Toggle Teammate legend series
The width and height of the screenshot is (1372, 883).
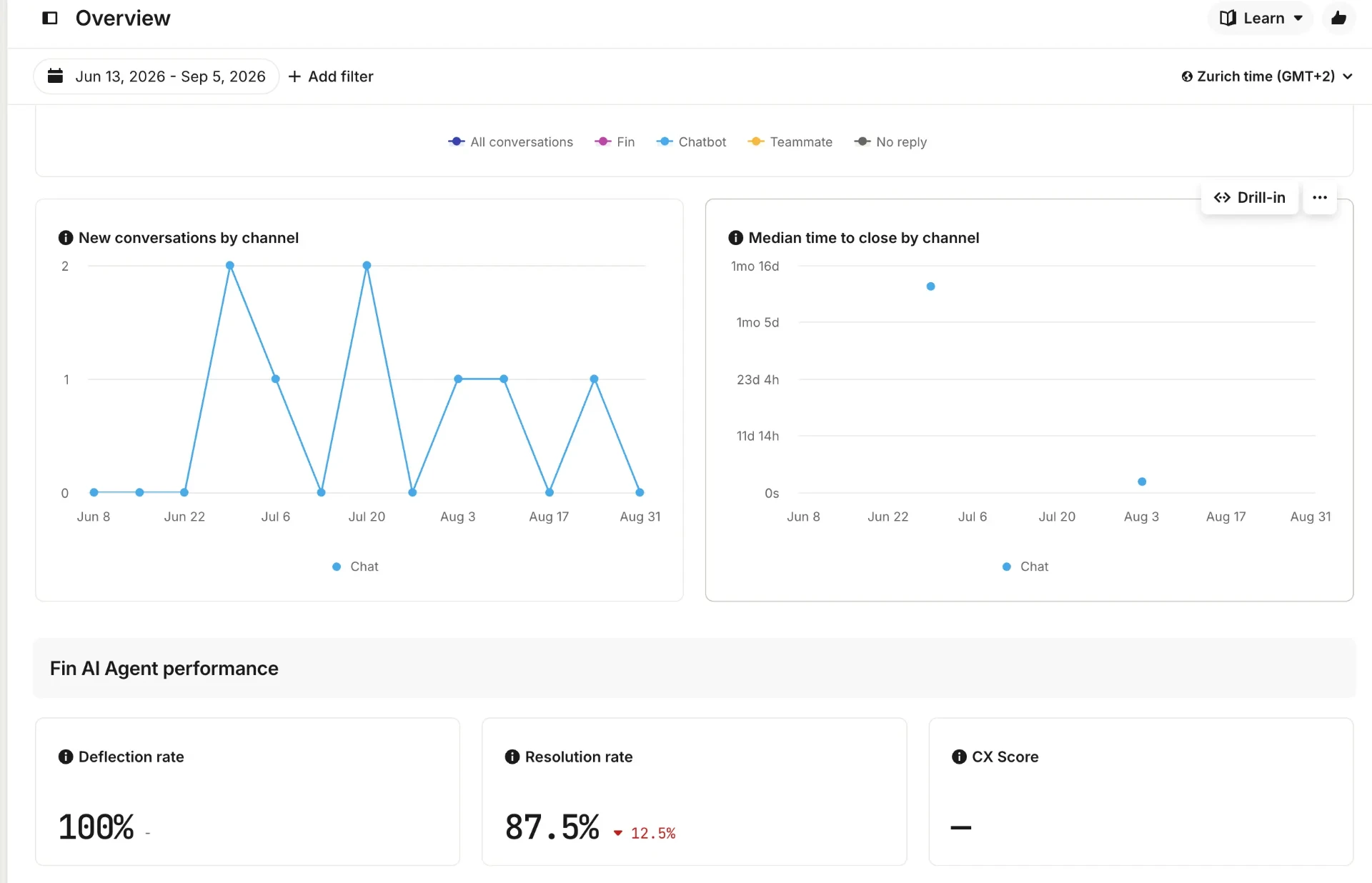pyautogui.click(x=790, y=142)
